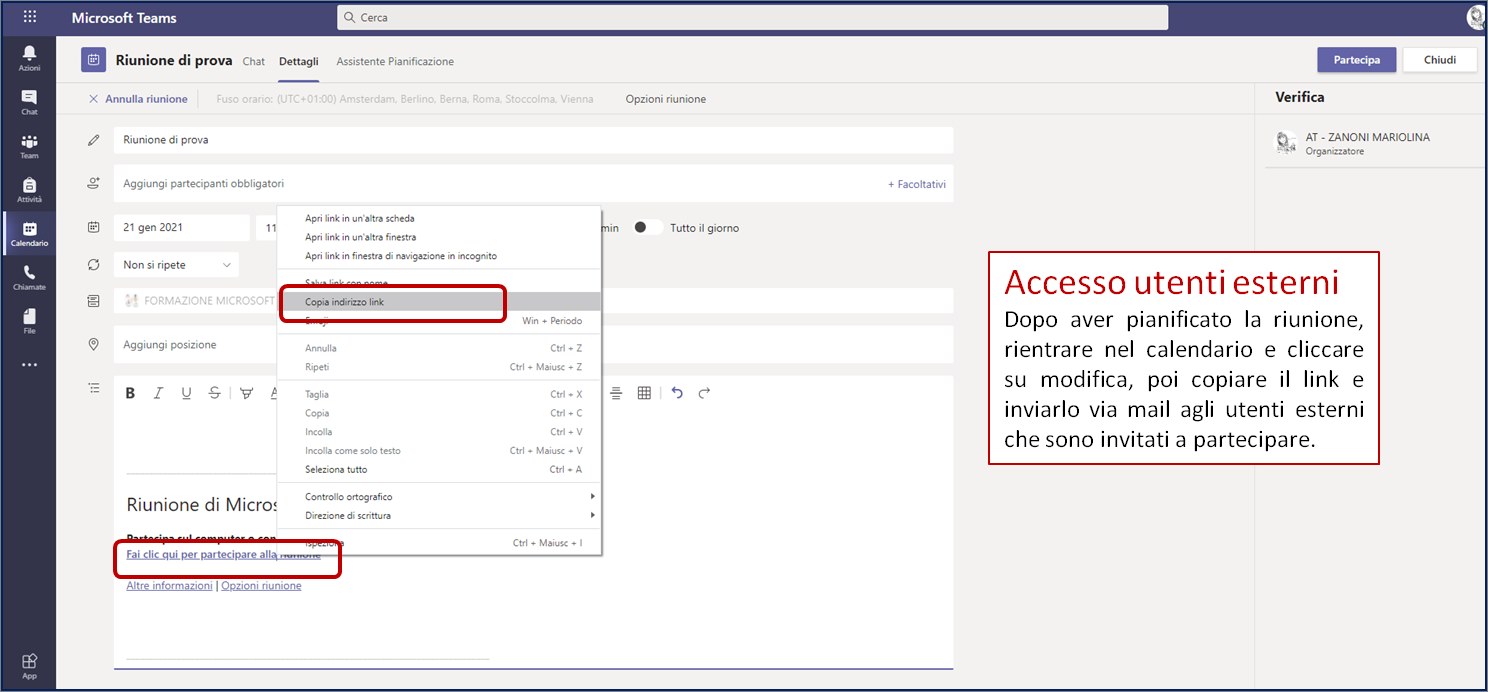Click Annulla riunione to cancel the meeting
The width and height of the screenshot is (1488, 692).
click(138, 99)
